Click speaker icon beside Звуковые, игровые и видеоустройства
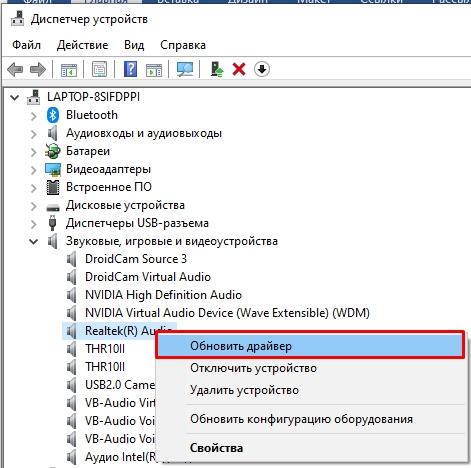Viewport: 471px width, 468px height. coord(52,241)
